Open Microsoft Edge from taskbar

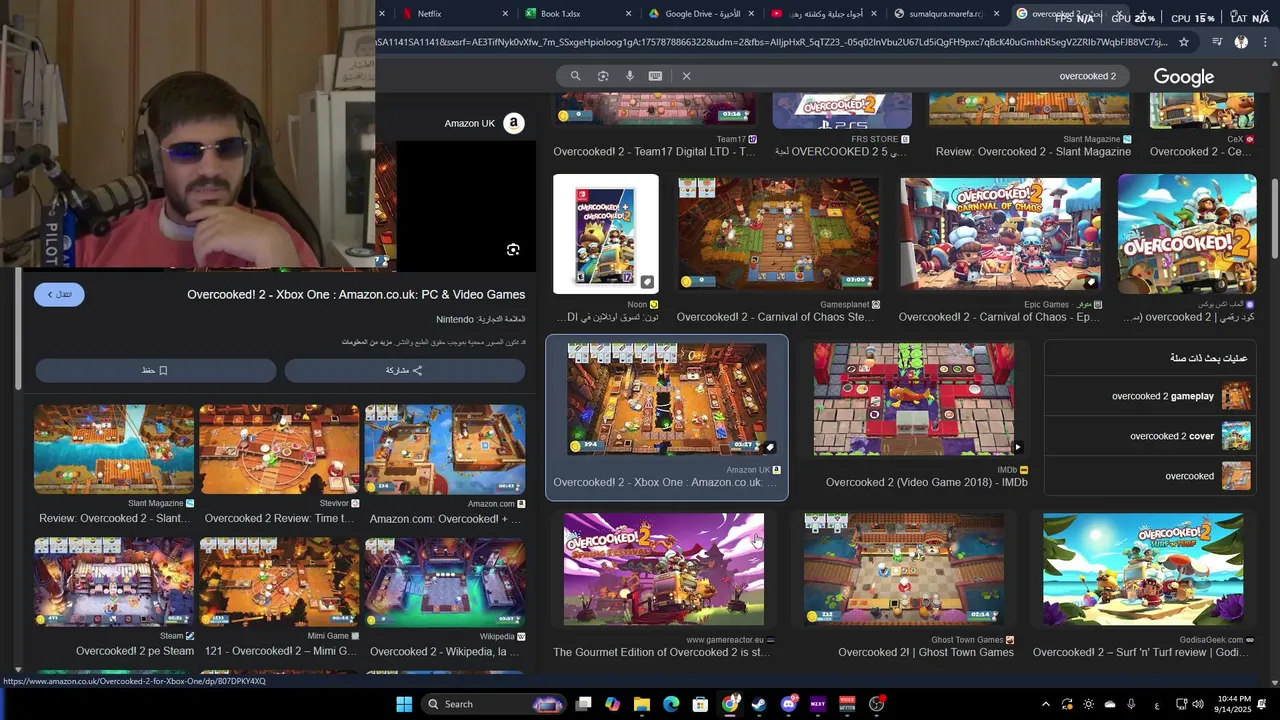(x=671, y=704)
